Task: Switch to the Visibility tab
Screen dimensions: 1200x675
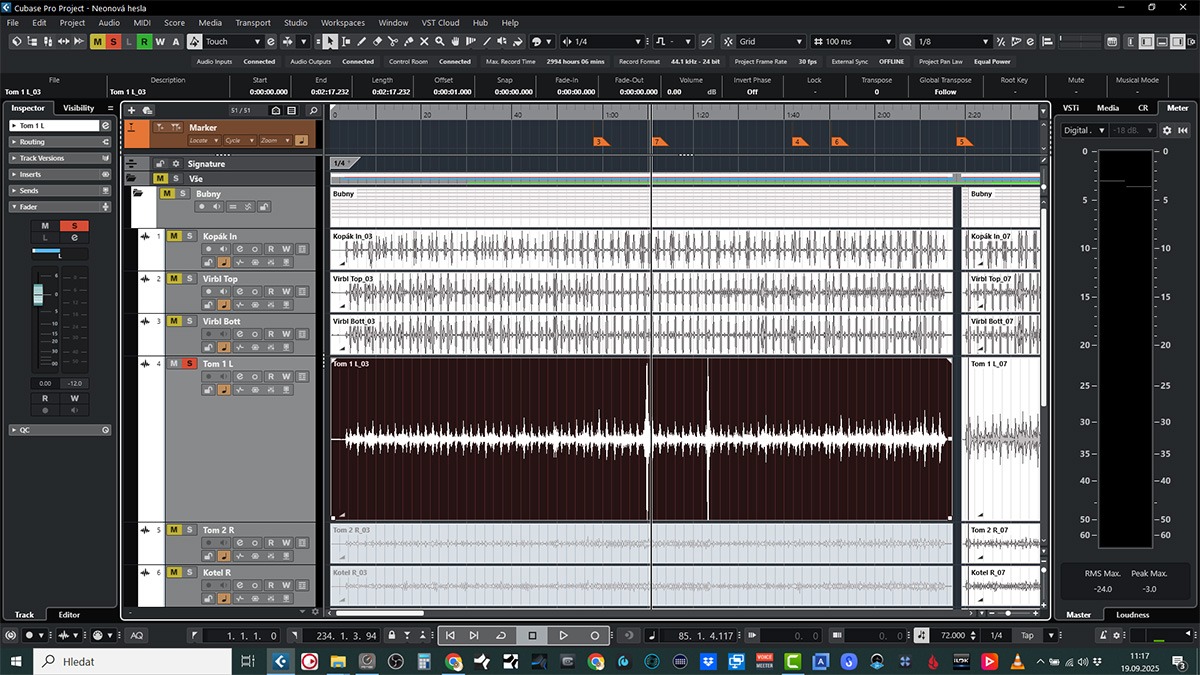Action: (x=78, y=108)
